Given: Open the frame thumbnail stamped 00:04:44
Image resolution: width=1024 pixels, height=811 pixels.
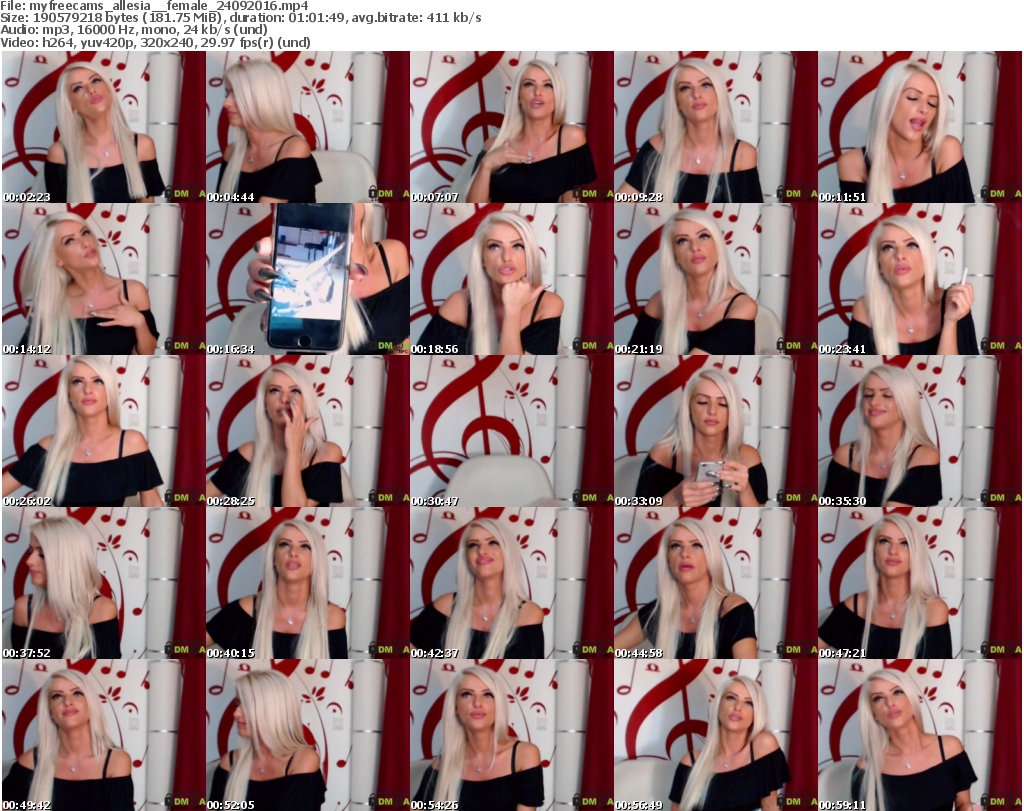Looking at the screenshot, I should pyautogui.click(x=308, y=127).
